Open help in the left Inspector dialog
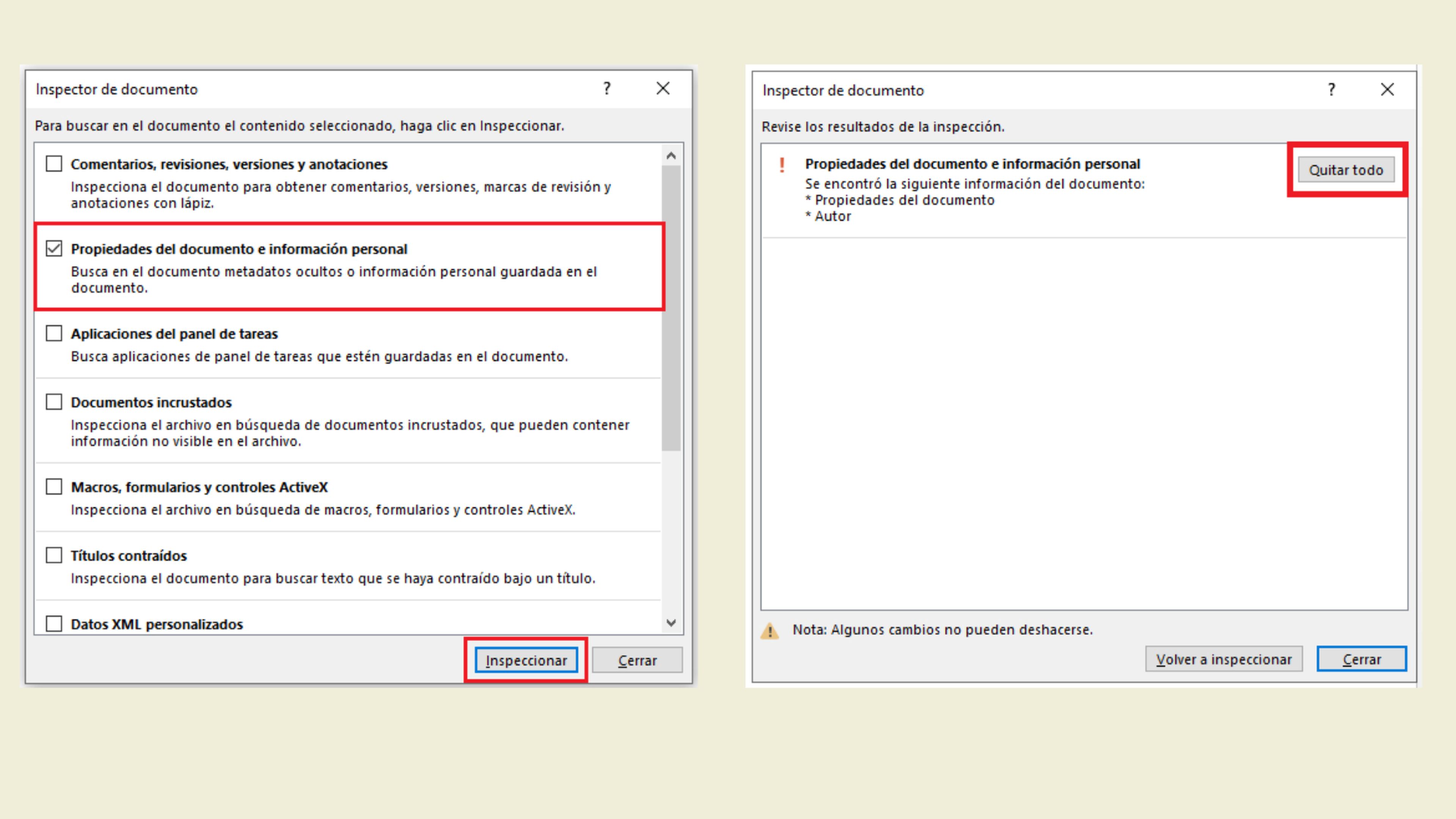Screen dimensions: 1456x819 pos(607,88)
